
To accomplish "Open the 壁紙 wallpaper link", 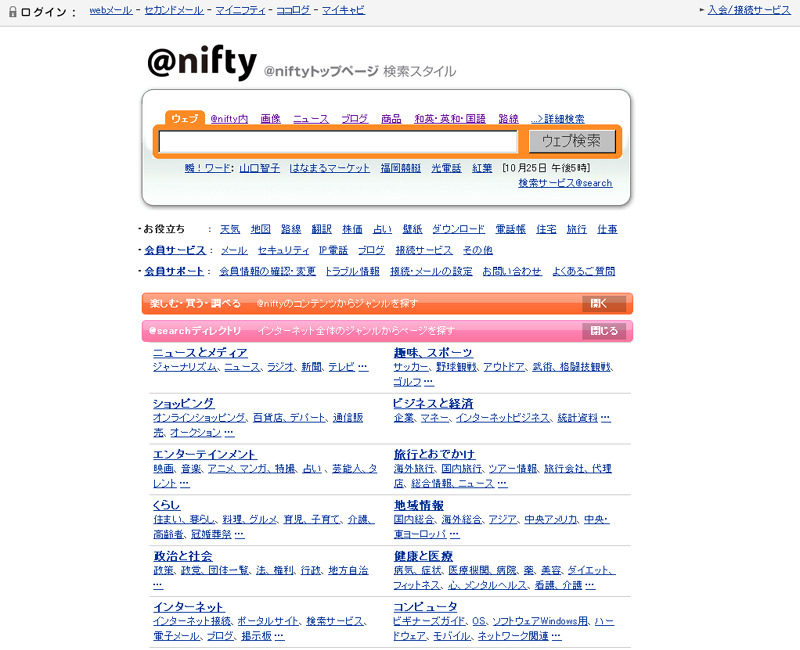I will [412, 229].
